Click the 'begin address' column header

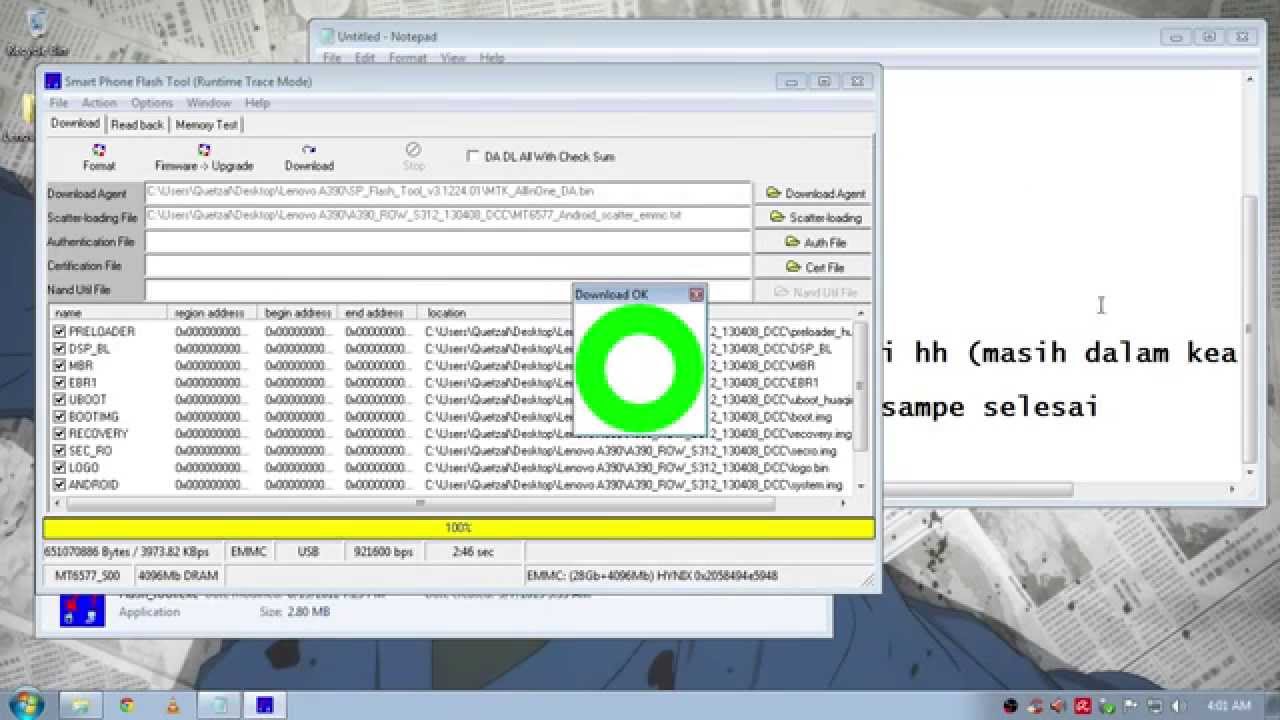[297, 313]
